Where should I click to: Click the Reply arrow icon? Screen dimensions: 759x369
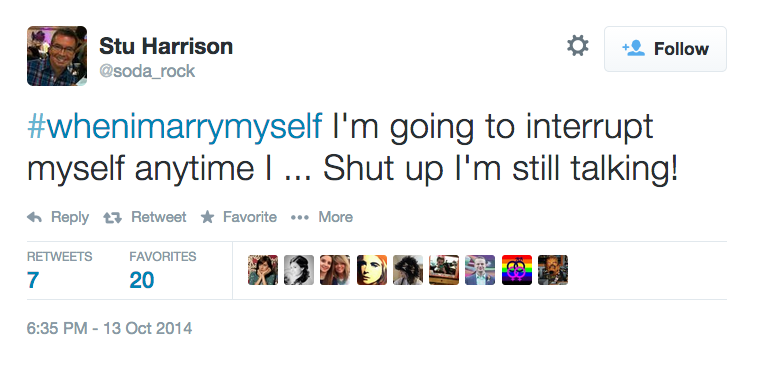coord(34,217)
